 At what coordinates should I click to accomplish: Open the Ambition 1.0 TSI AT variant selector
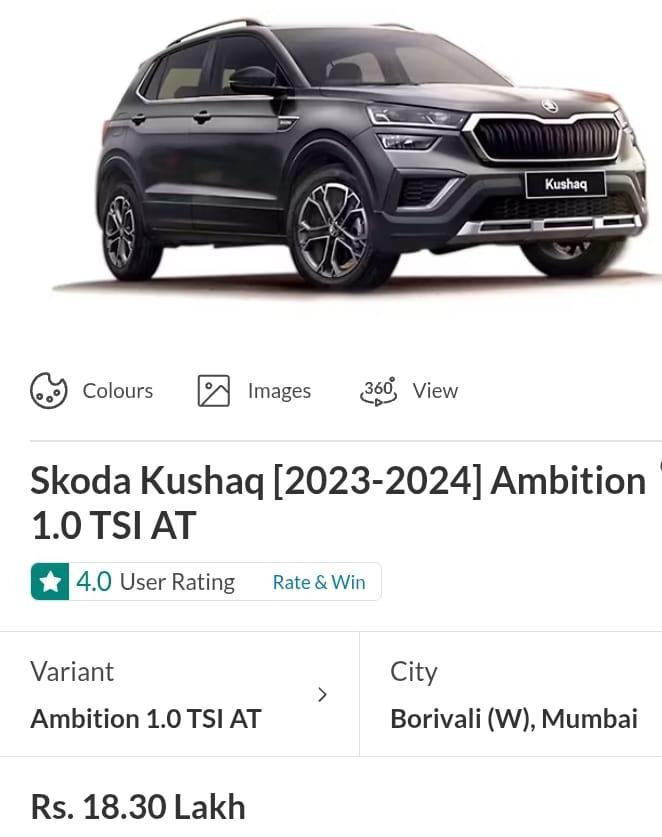pos(146,719)
